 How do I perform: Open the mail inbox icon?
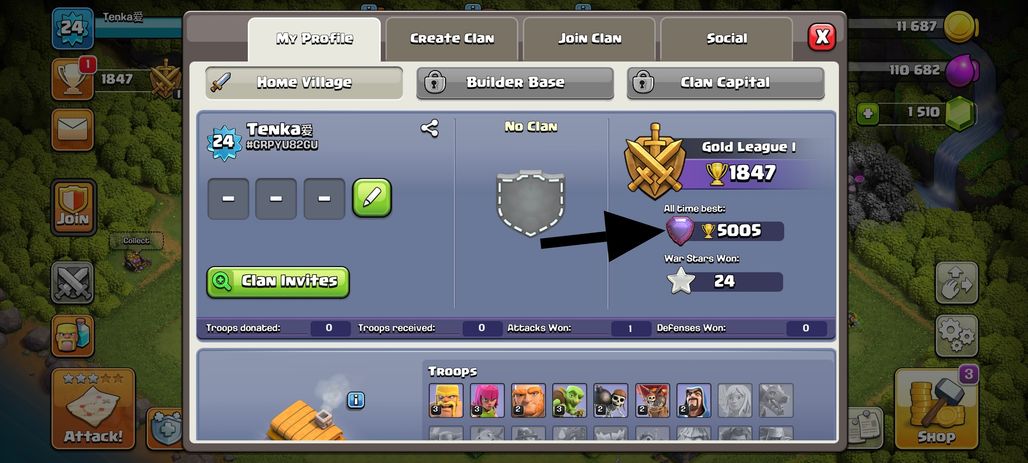tap(72, 129)
